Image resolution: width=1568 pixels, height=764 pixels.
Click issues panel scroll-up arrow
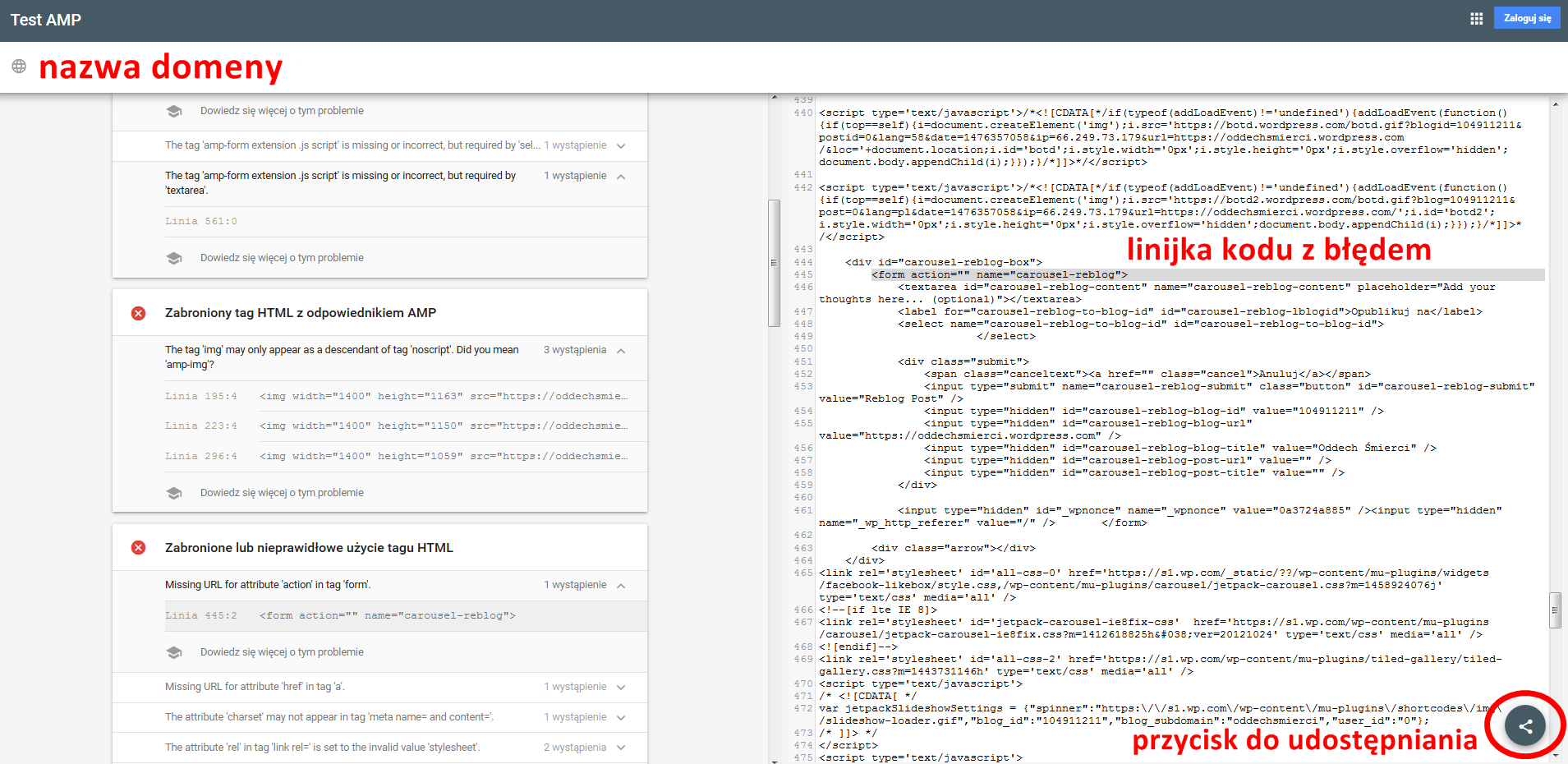(x=774, y=98)
